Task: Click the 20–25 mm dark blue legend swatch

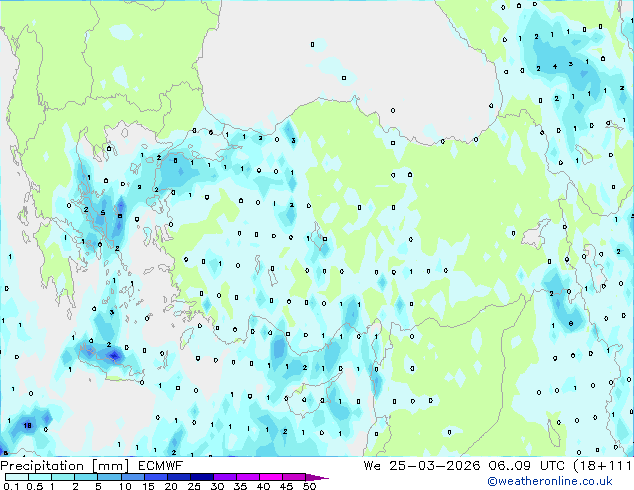Action: coord(178,477)
